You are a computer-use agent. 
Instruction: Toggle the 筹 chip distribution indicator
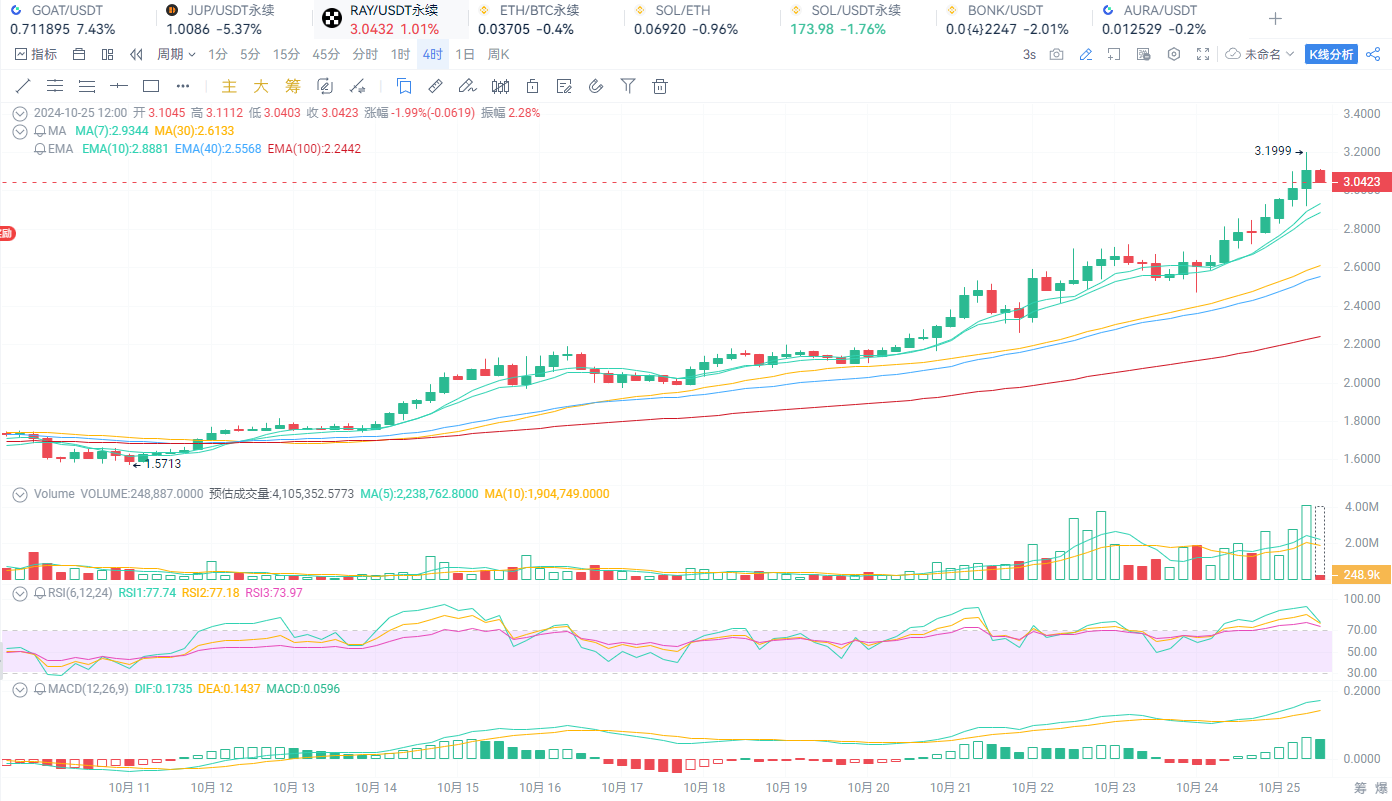pos(292,86)
